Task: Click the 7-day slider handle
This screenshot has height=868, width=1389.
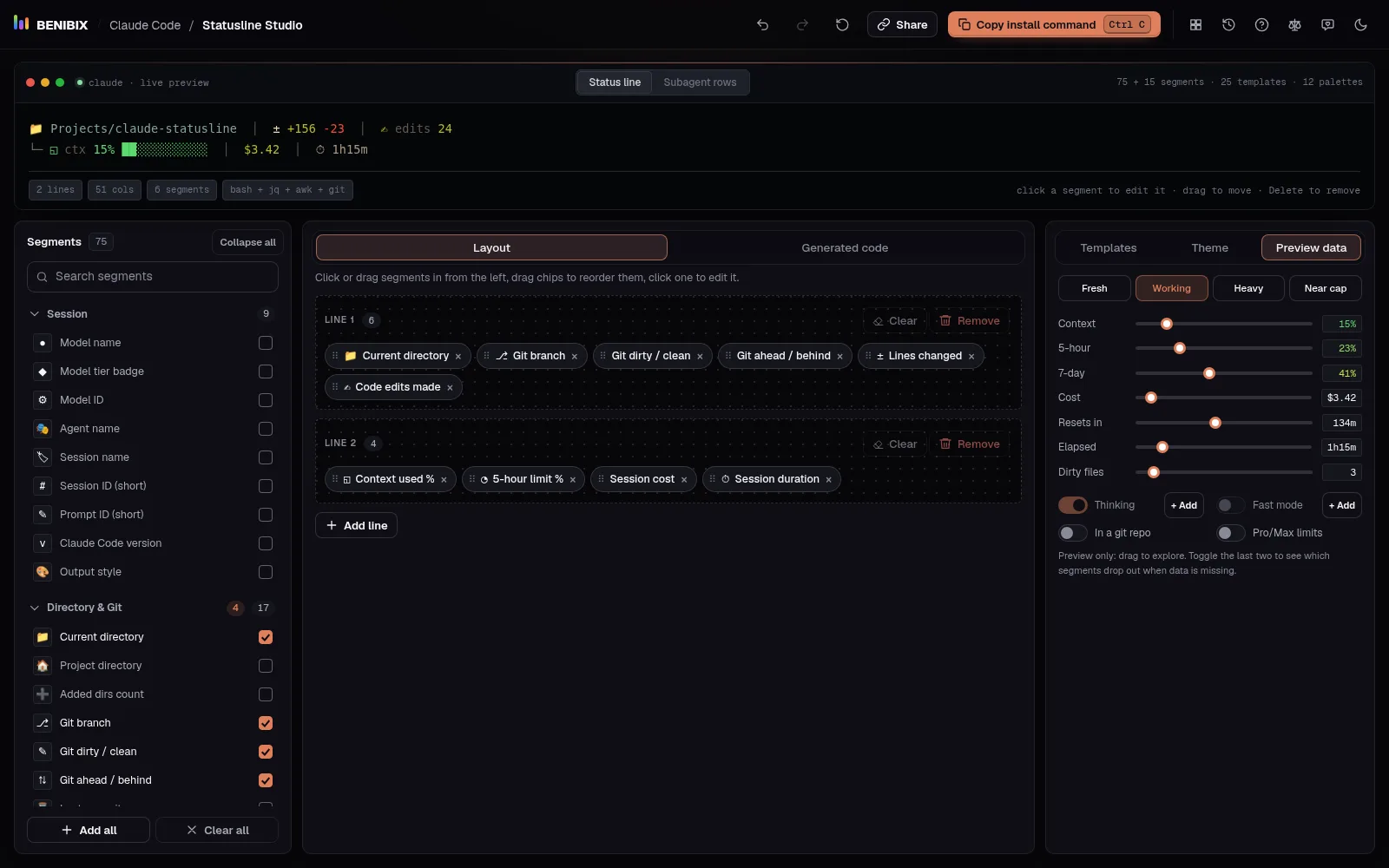Action: point(1209,373)
